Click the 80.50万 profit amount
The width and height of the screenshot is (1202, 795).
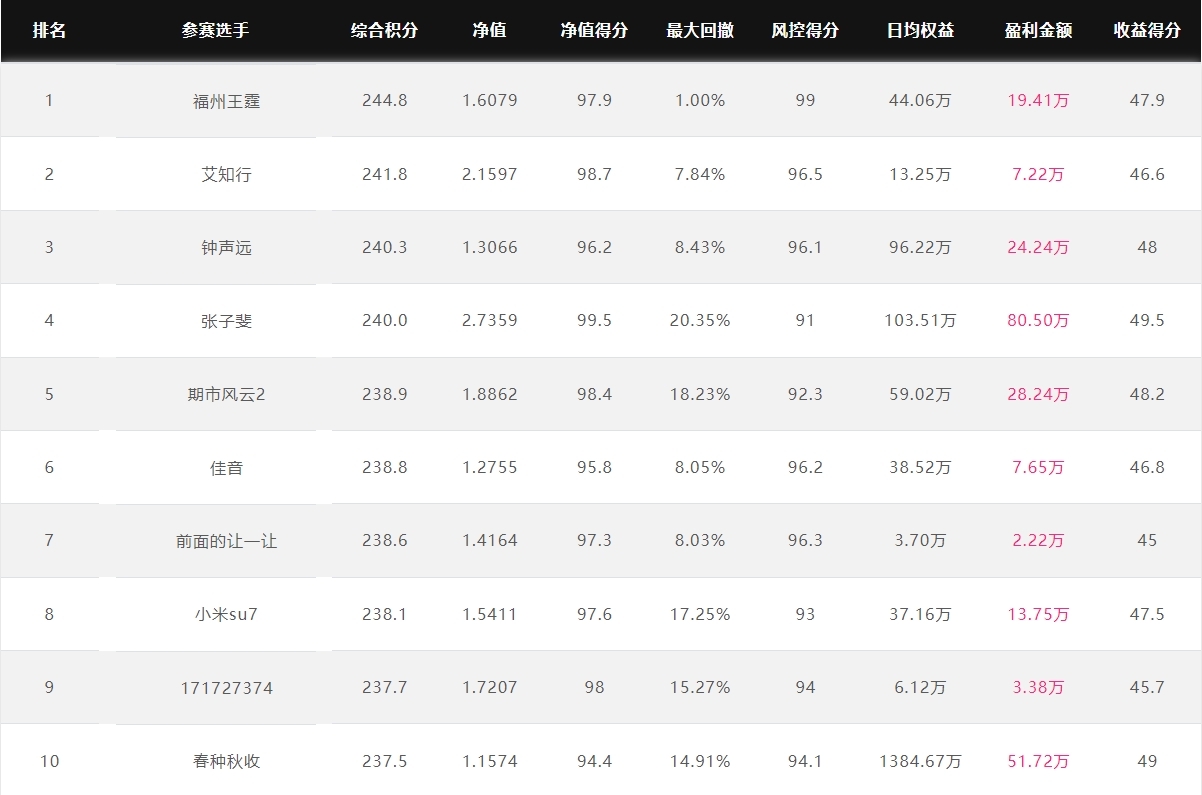point(1038,321)
